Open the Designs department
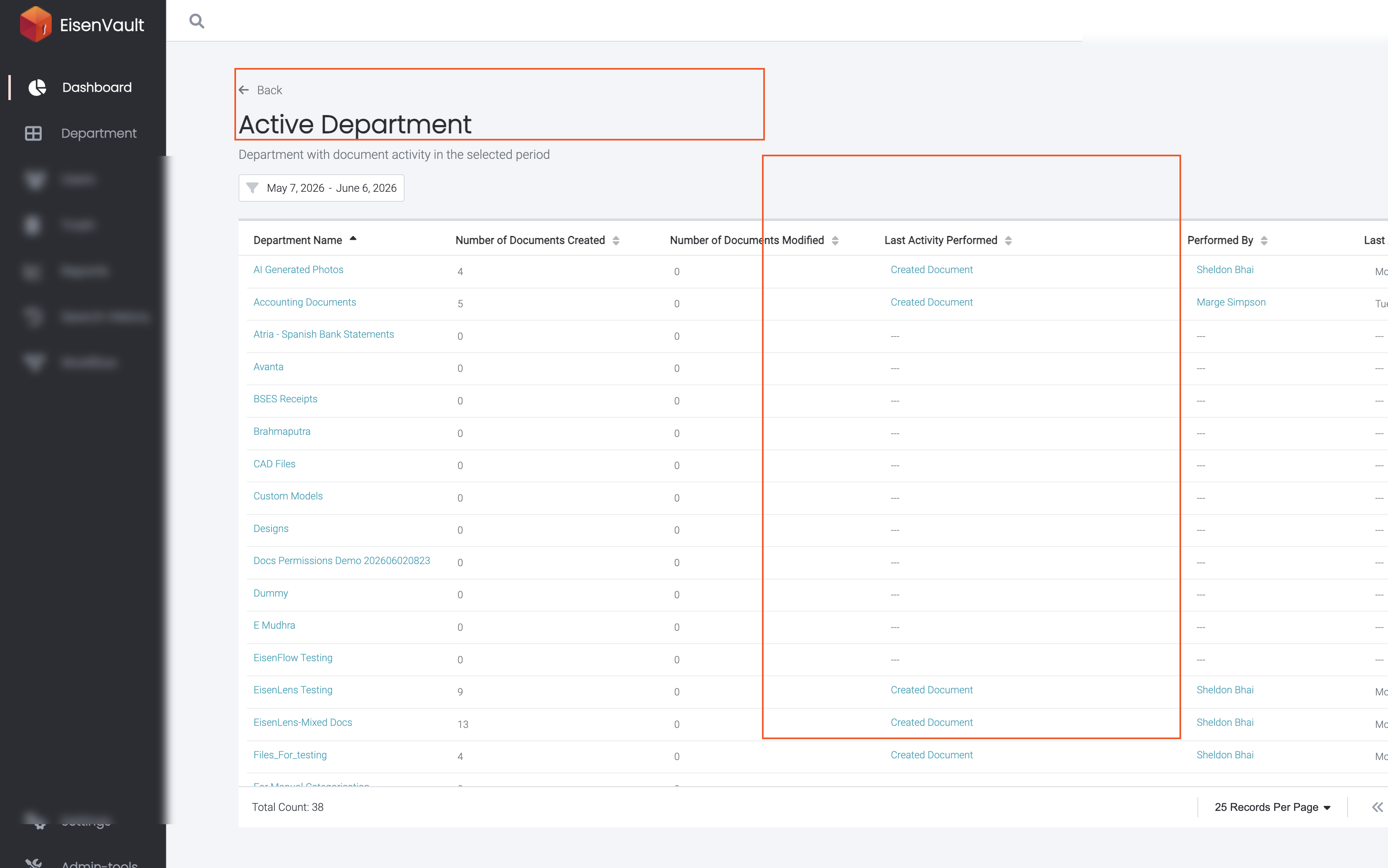 pos(271,528)
